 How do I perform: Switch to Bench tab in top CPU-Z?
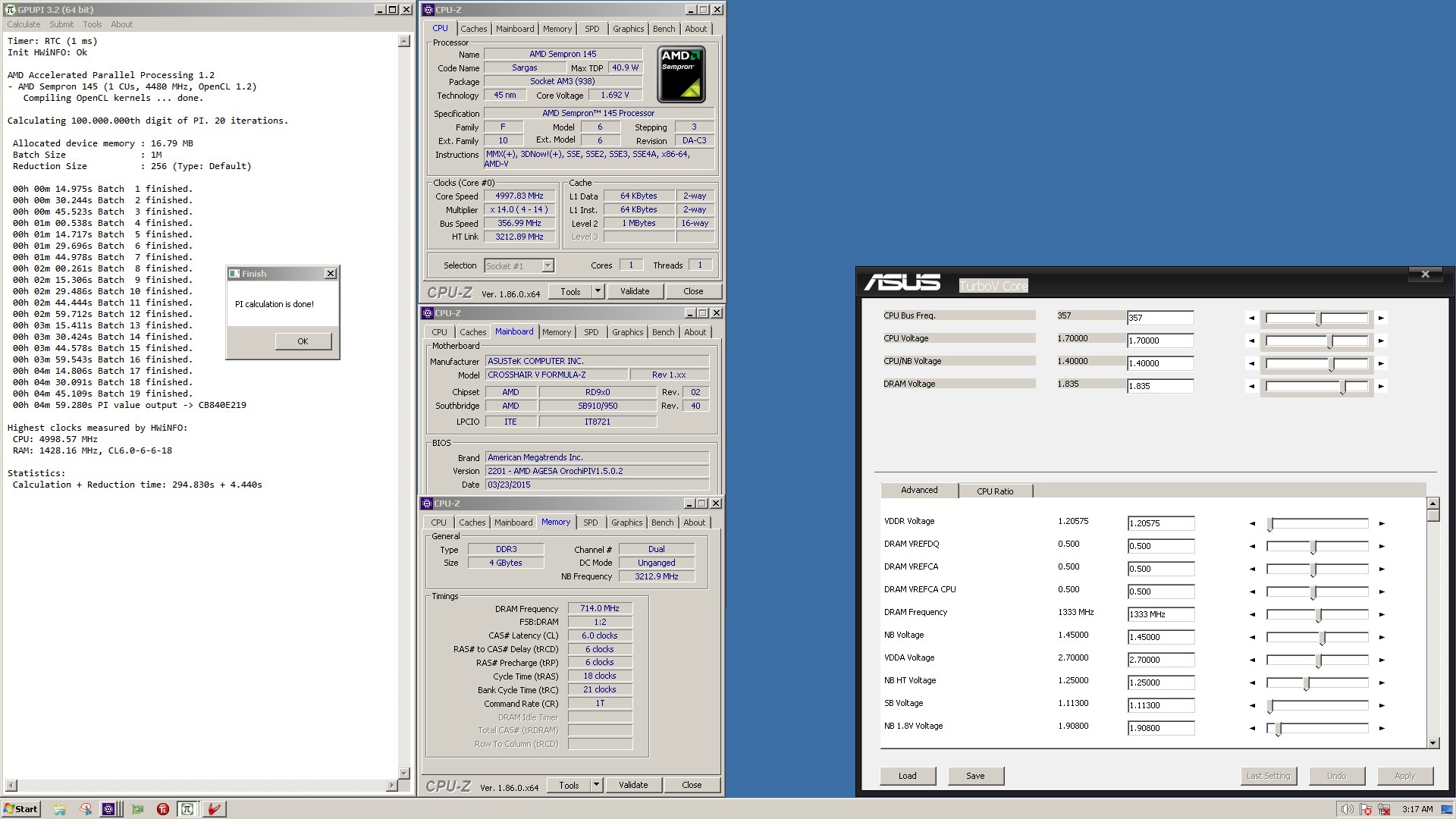pyautogui.click(x=664, y=29)
